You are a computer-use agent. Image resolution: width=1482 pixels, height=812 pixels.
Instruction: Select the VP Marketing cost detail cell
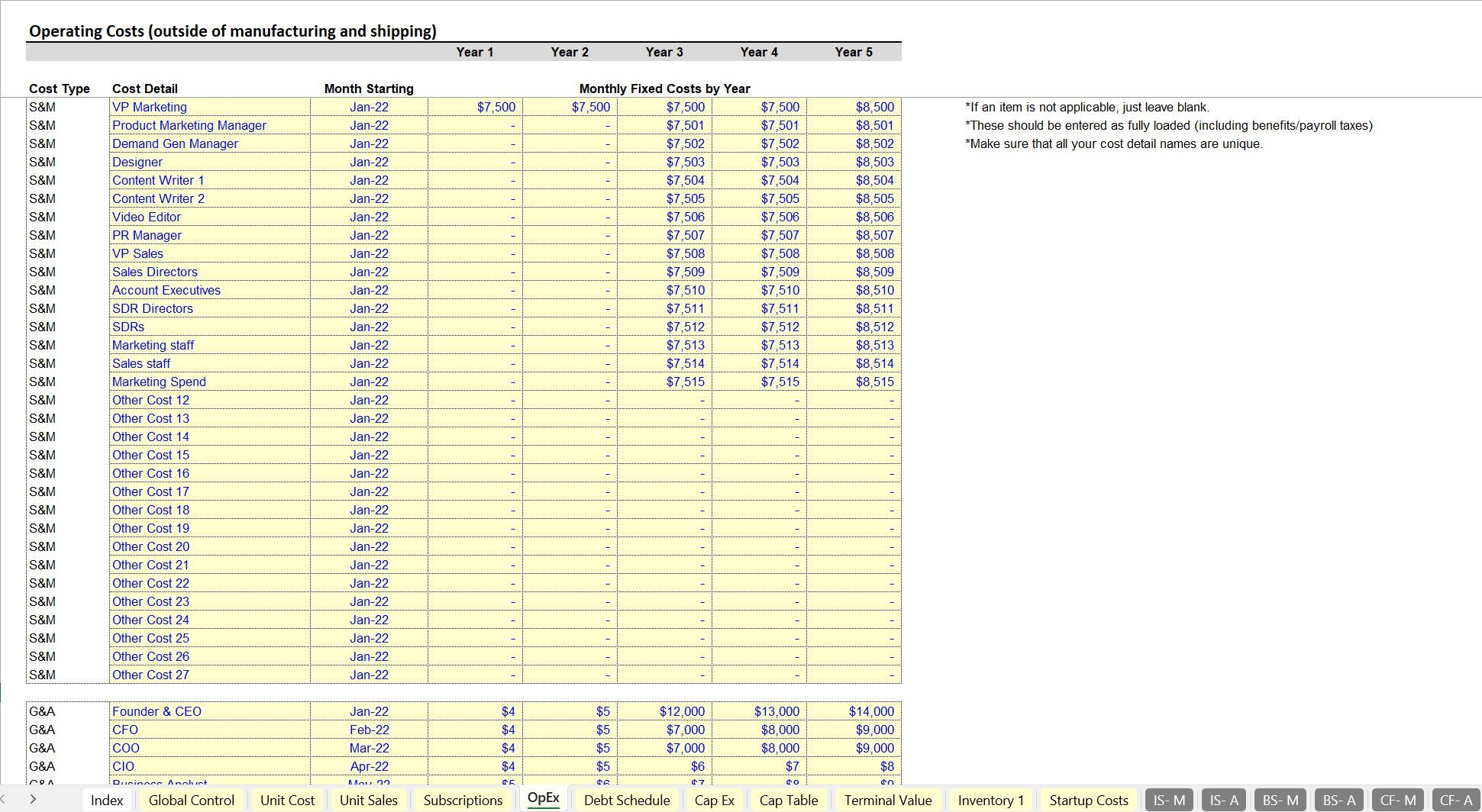tap(209, 107)
